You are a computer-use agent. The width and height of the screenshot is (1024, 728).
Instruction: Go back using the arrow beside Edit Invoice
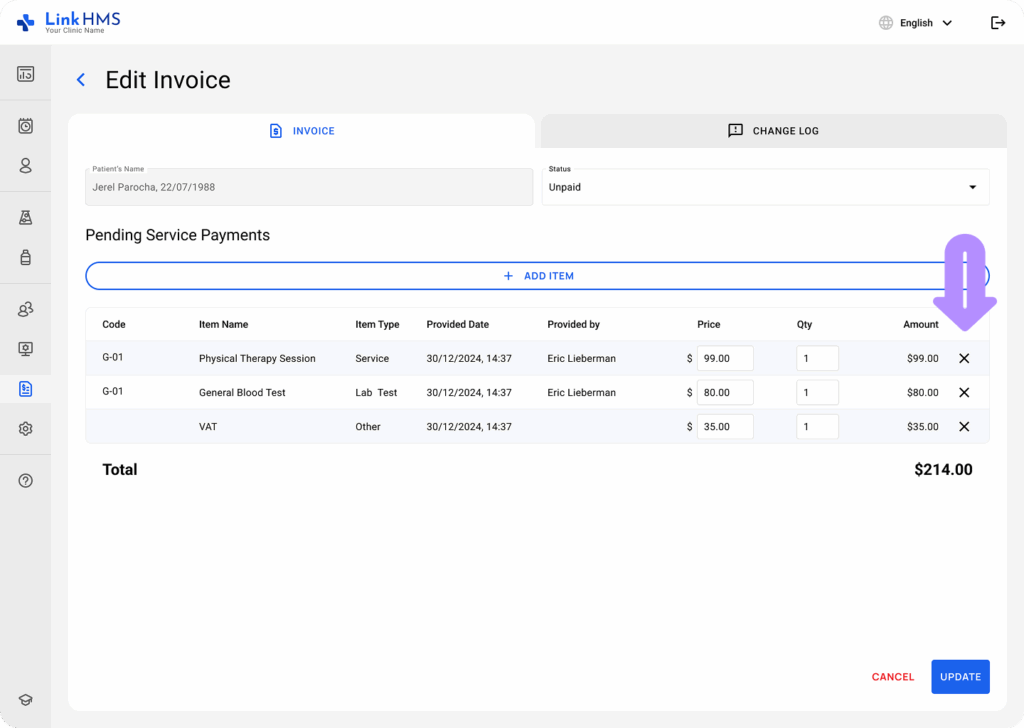(81, 80)
